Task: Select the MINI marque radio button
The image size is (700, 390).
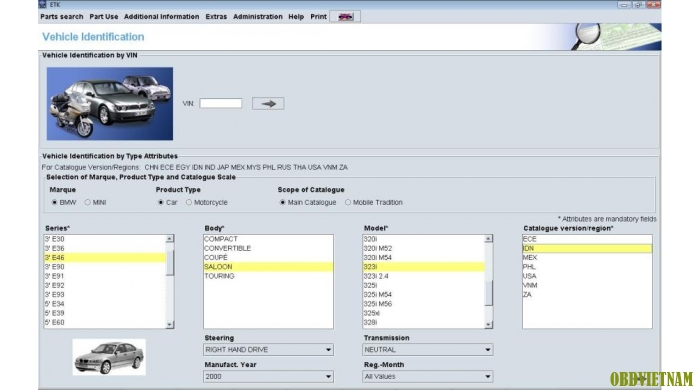Action: pos(88,202)
